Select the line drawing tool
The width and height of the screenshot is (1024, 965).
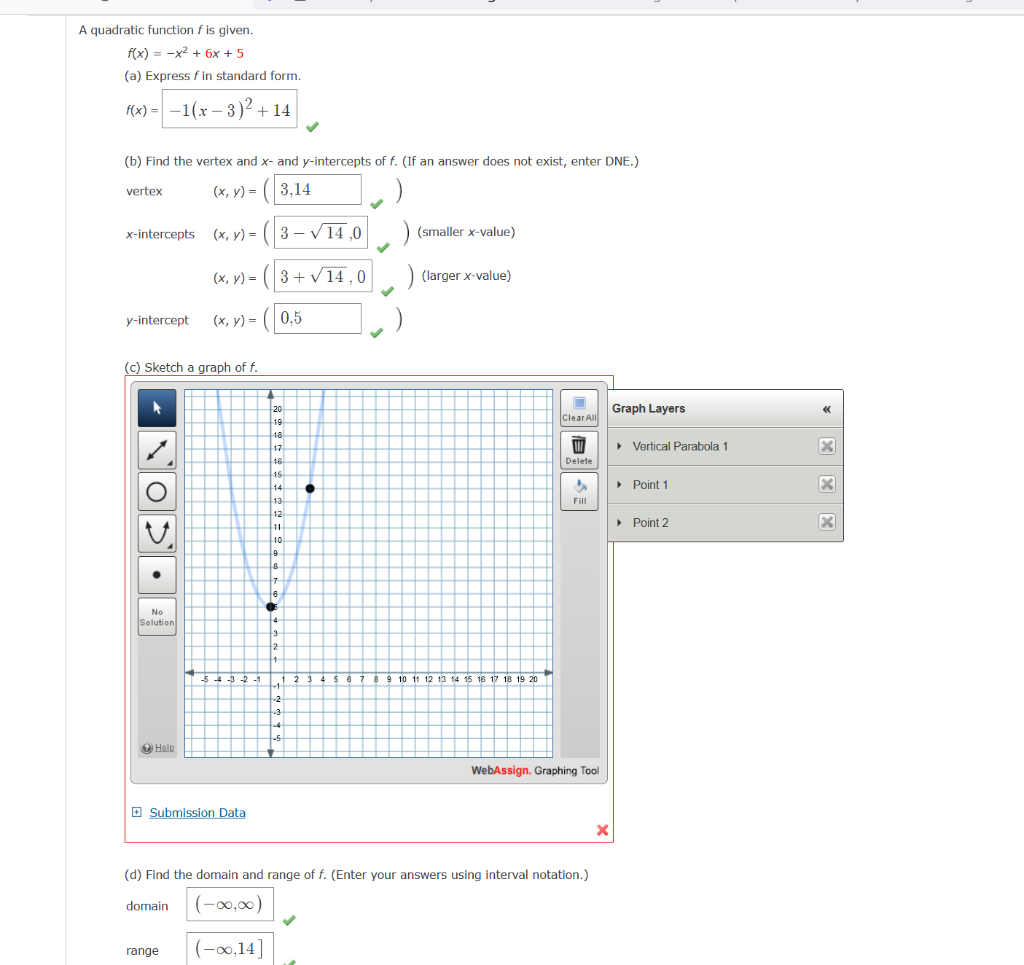[x=157, y=448]
